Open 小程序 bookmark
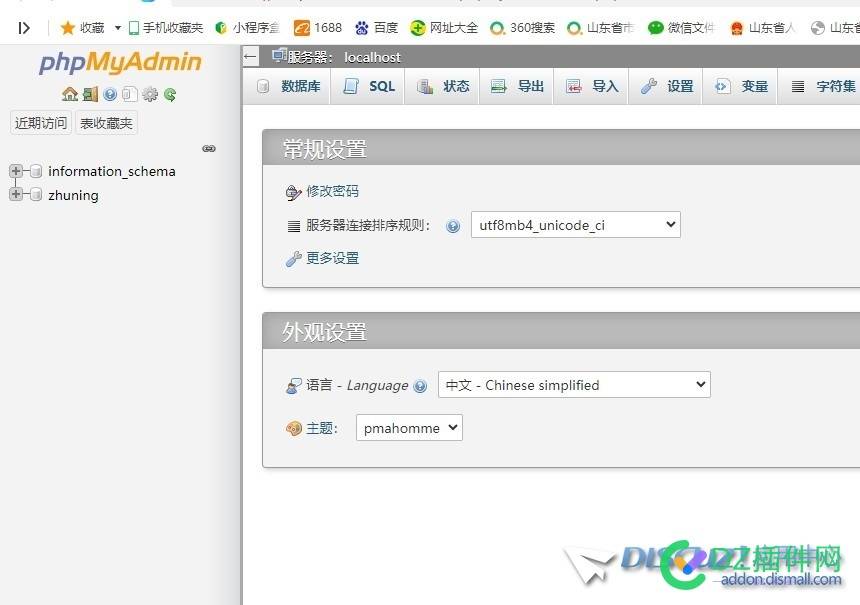 point(247,27)
